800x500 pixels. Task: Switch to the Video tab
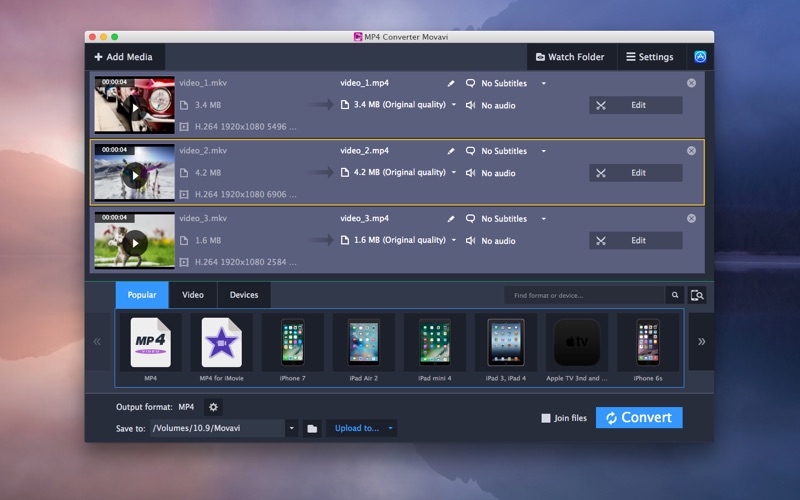[193, 295]
